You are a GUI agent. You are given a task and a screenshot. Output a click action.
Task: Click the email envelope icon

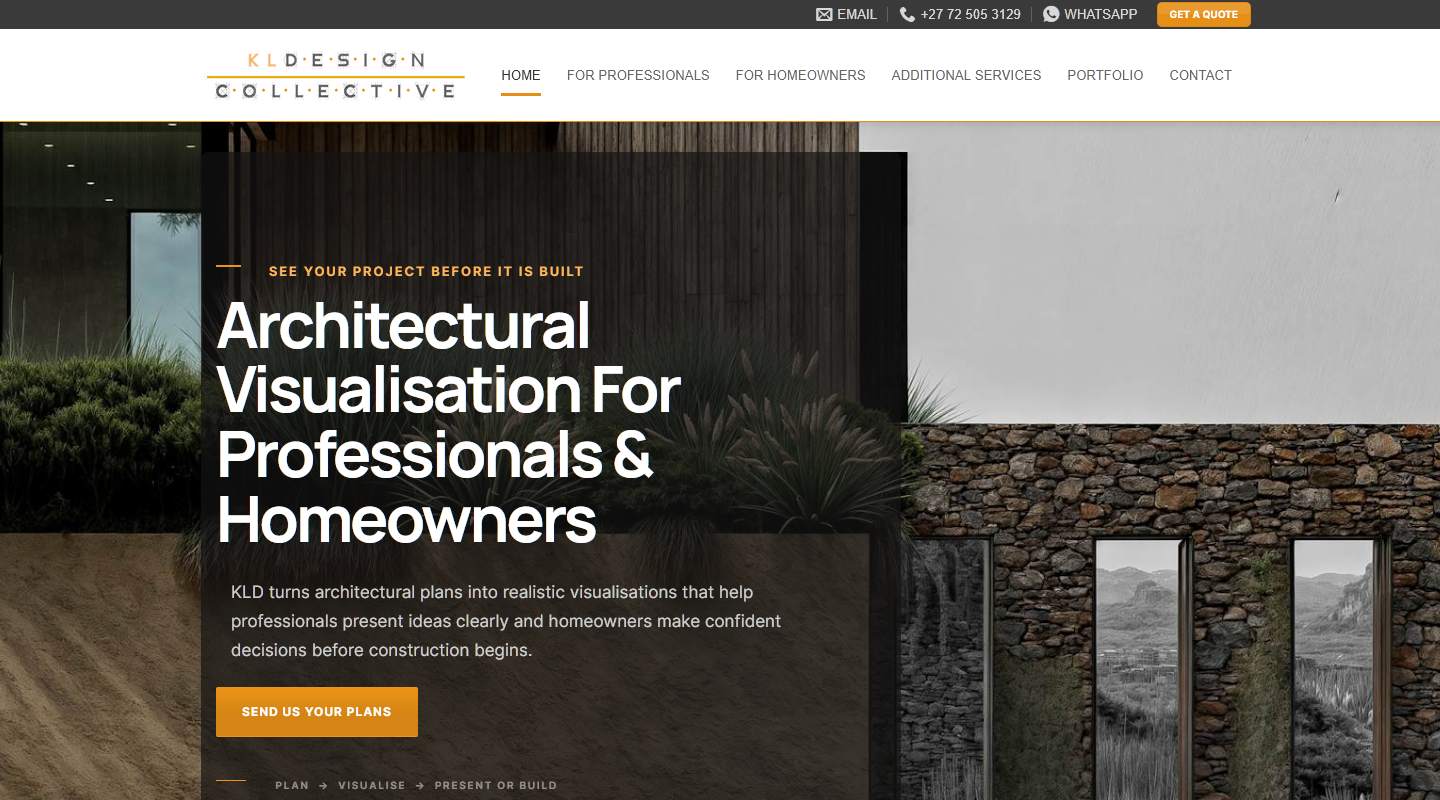(x=824, y=14)
